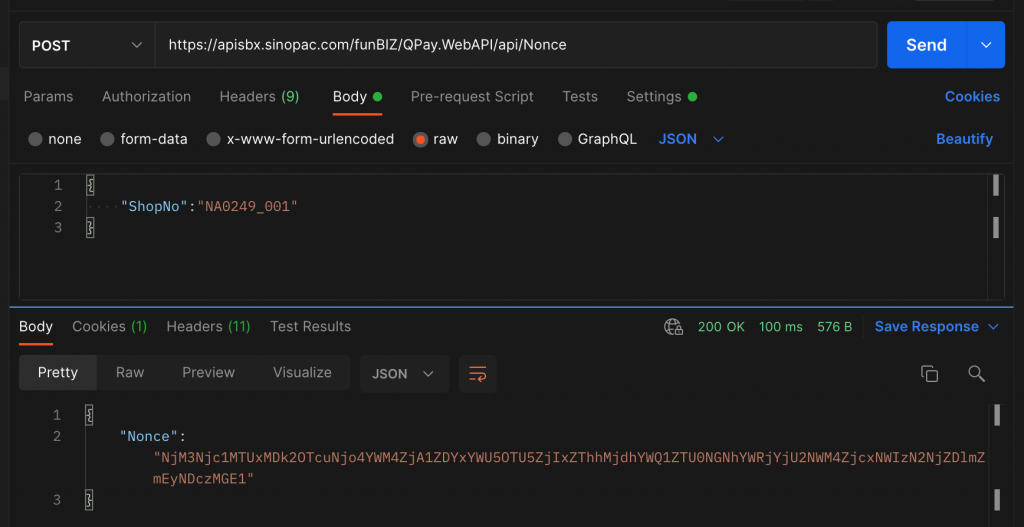Switch response view to Preview
The image size is (1024, 527).
coord(208,373)
